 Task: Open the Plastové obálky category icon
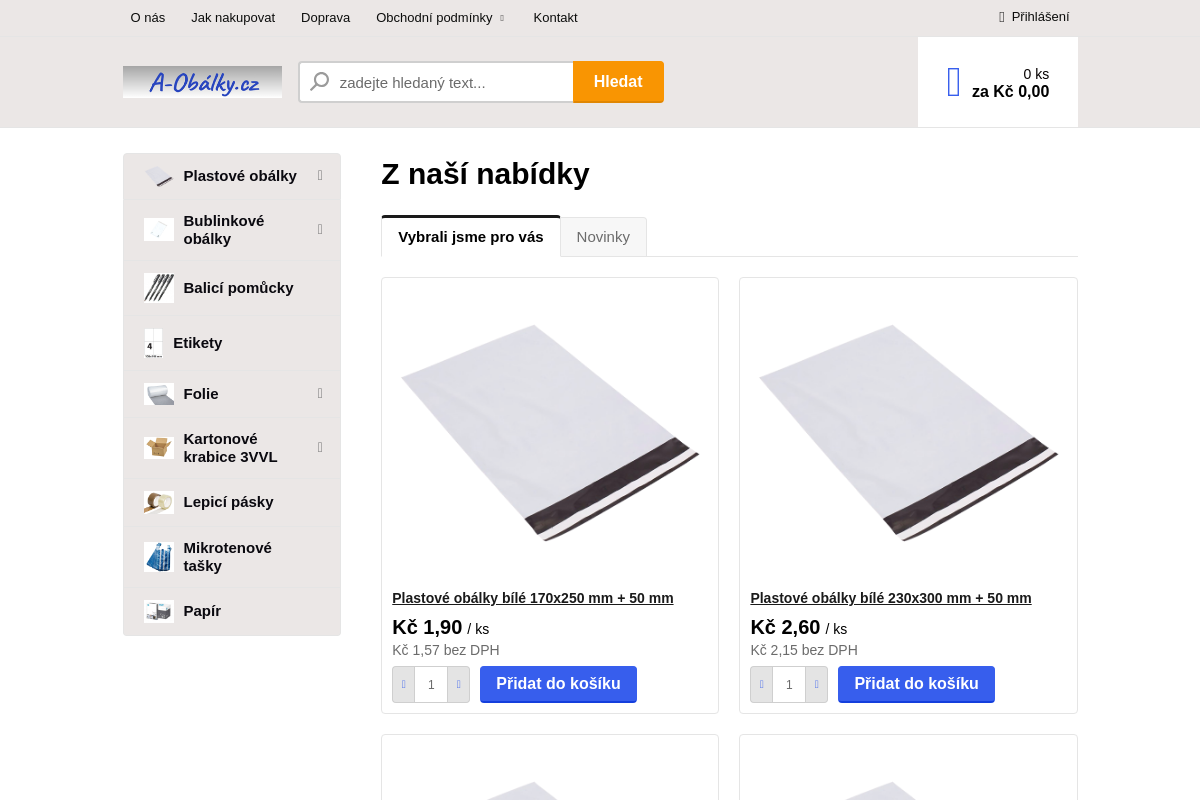pyautogui.click(x=158, y=175)
